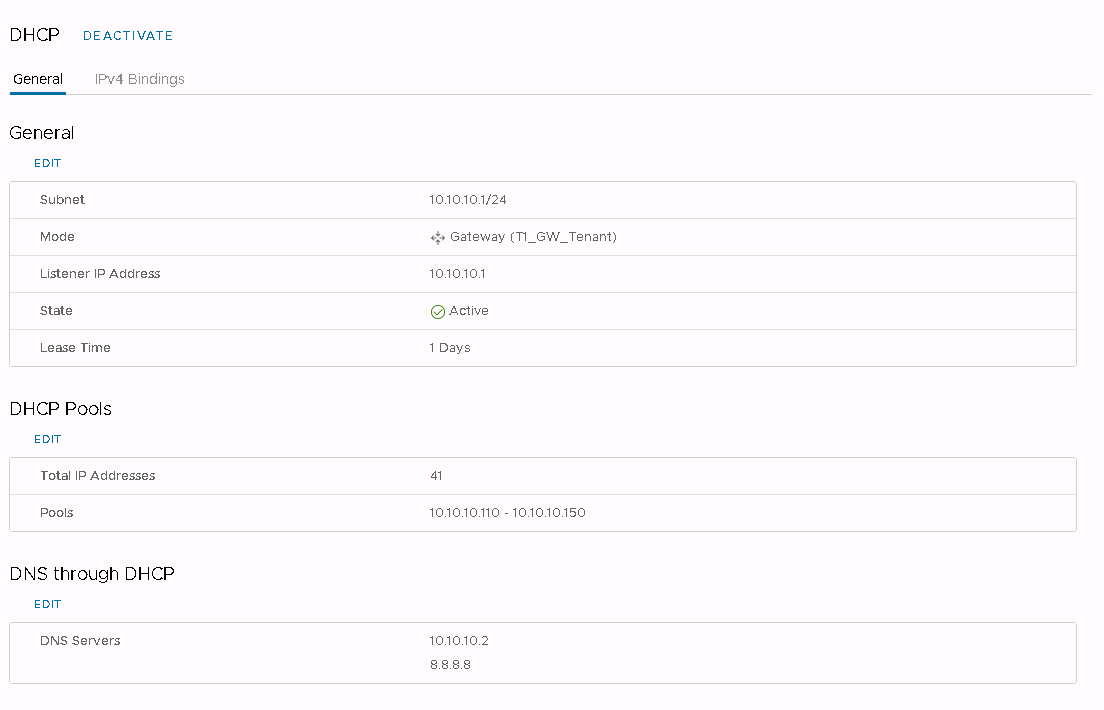Viewport: 1104px width, 710px height.
Task: Click the pool range 10.10.10.110 - 10.10.10.150
Action: (x=507, y=513)
